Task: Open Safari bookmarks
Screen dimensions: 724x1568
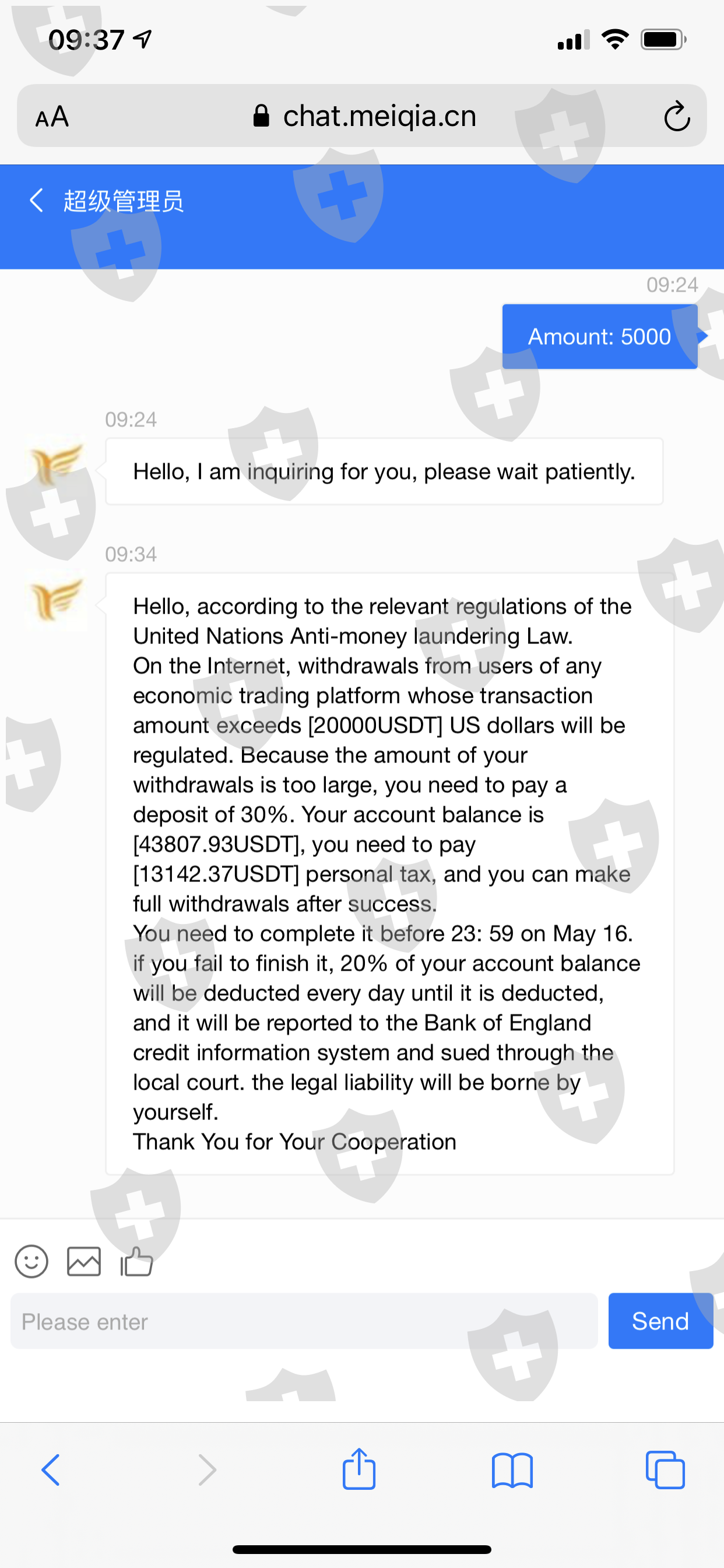Action: pos(512,1469)
